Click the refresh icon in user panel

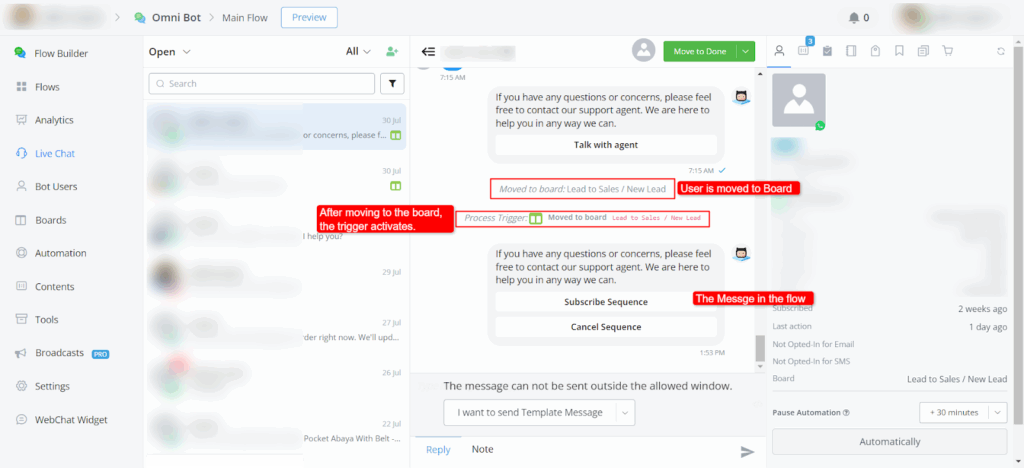tap(1000, 51)
